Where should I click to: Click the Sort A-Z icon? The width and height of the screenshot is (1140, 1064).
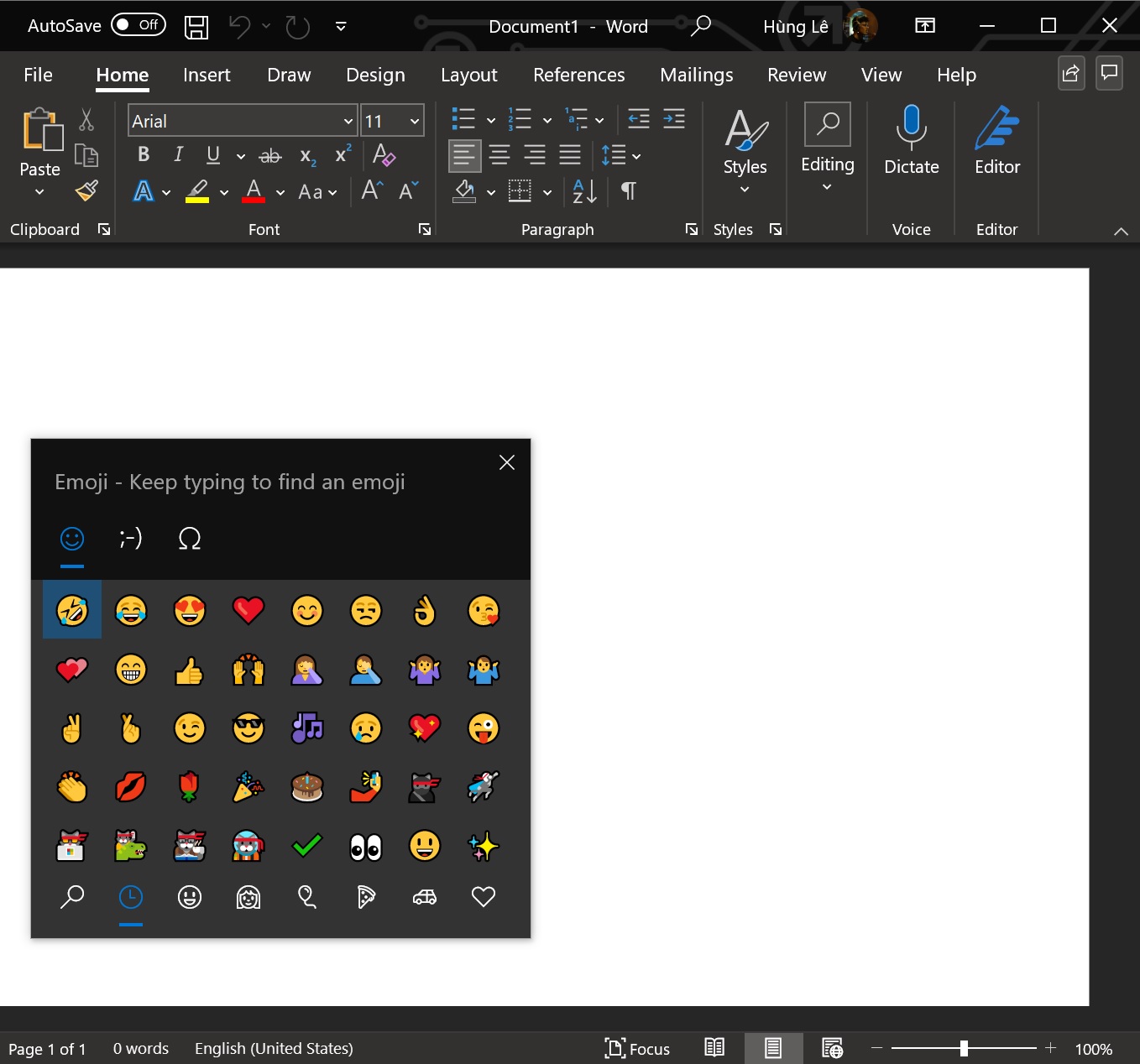584,191
